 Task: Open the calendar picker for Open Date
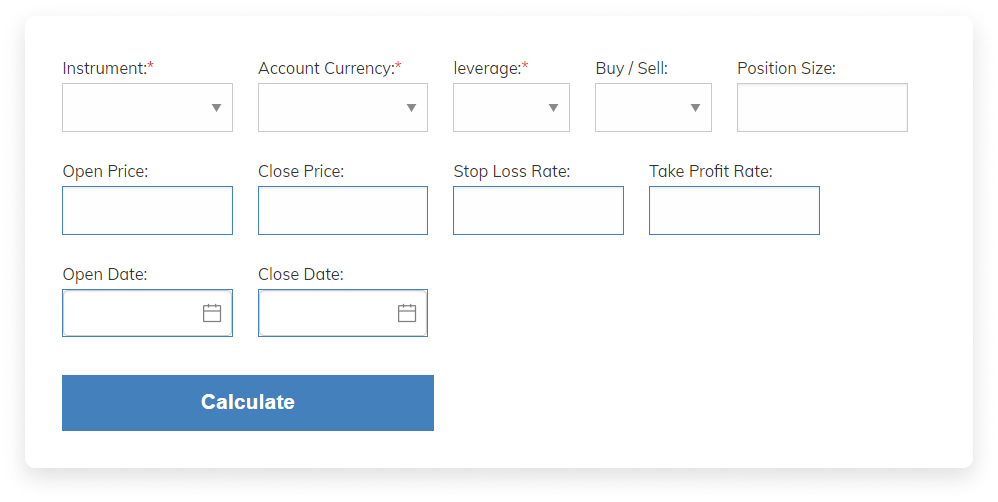(x=212, y=313)
